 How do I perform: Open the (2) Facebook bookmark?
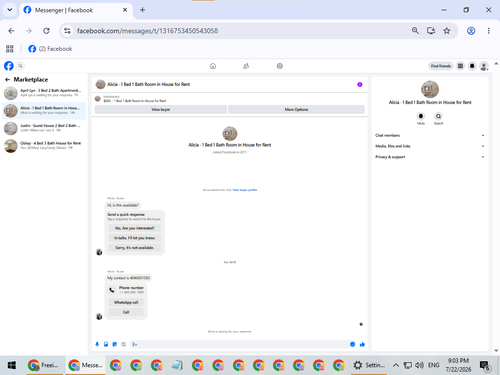point(50,49)
